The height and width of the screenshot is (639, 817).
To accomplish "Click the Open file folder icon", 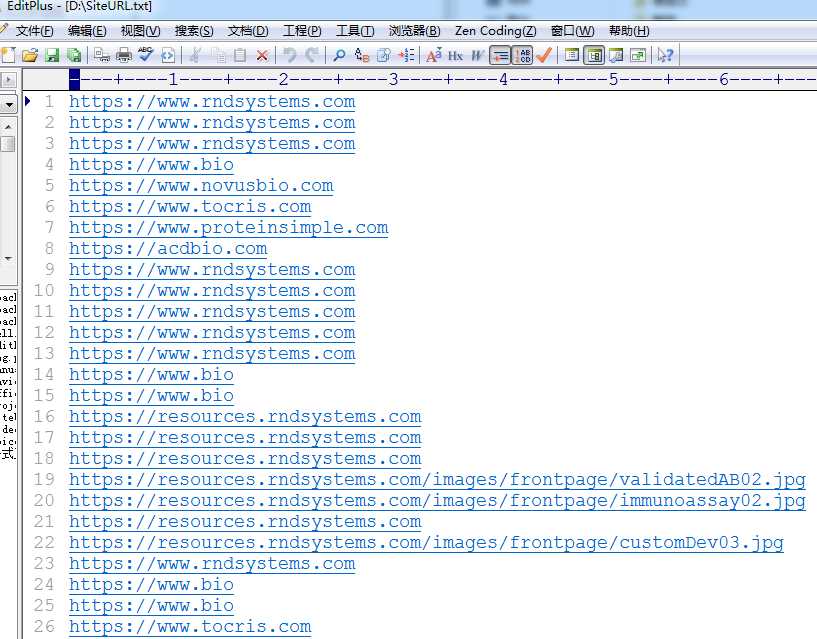I will [30, 55].
